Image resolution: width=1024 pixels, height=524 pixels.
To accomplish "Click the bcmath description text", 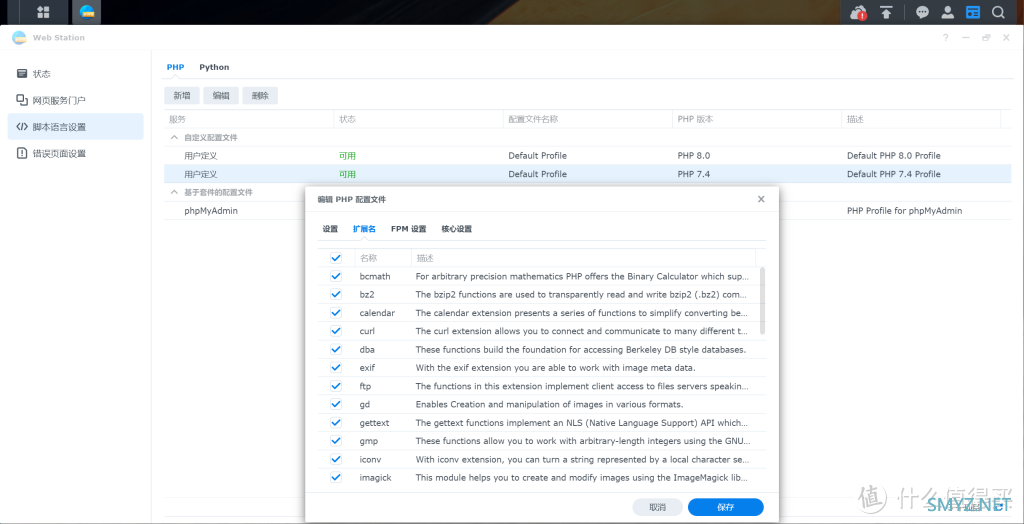I will 582,276.
